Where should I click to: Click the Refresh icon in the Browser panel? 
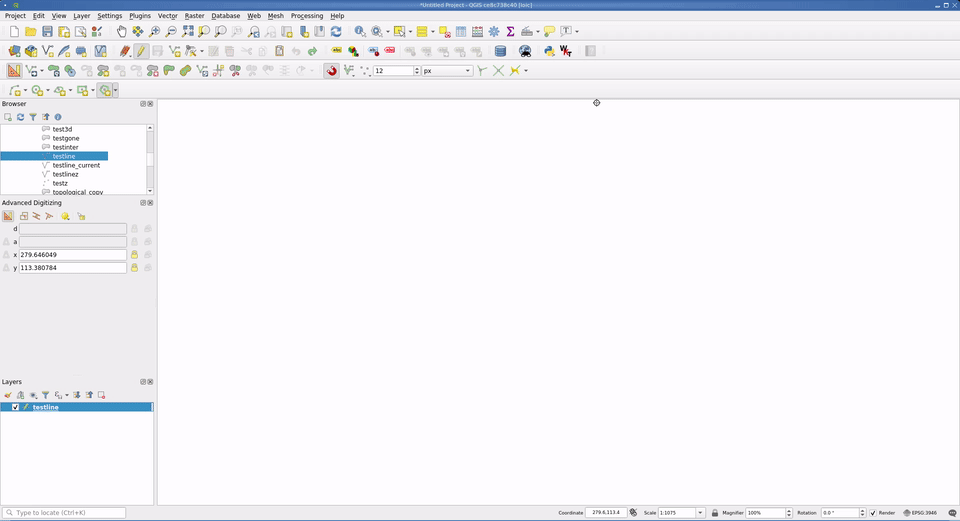(x=20, y=117)
